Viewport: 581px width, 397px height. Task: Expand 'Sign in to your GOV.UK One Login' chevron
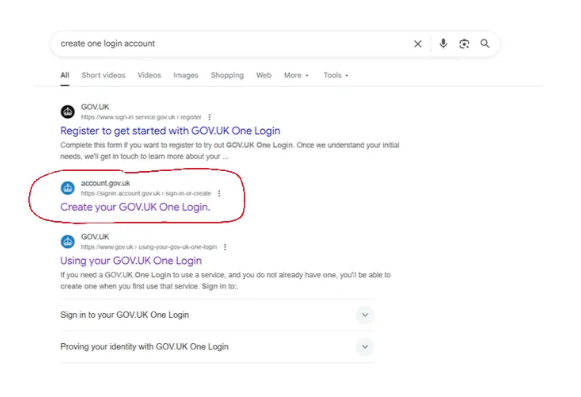click(x=365, y=315)
